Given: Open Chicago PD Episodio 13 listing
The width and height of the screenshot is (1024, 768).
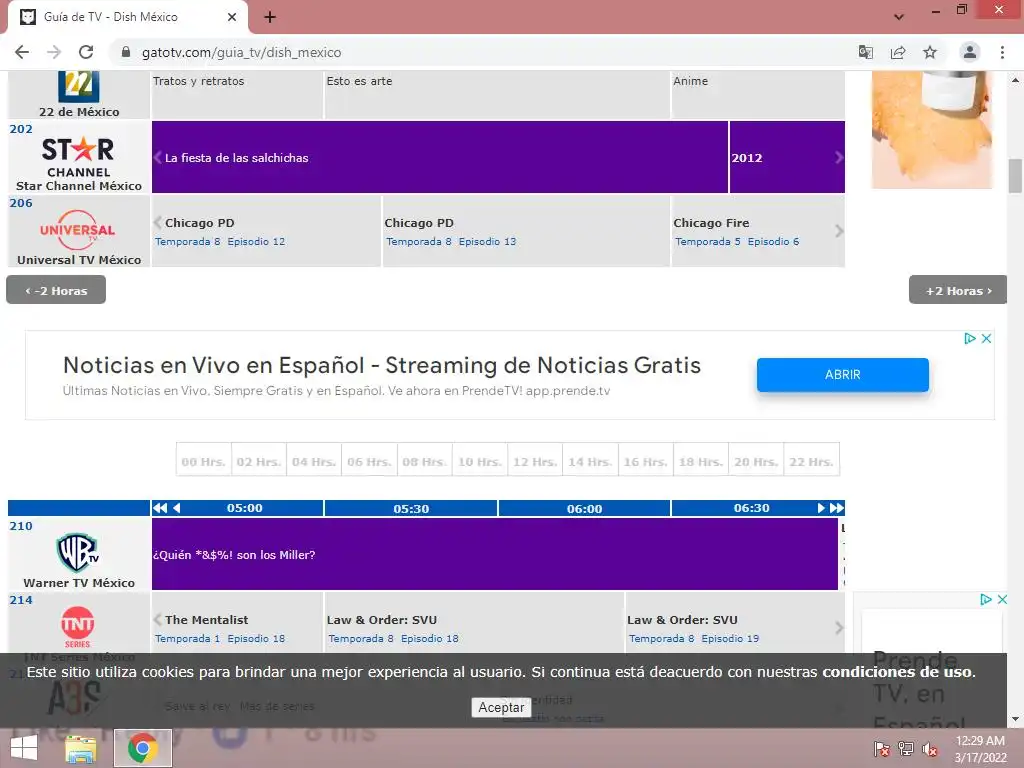Looking at the screenshot, I should point(526,231).
